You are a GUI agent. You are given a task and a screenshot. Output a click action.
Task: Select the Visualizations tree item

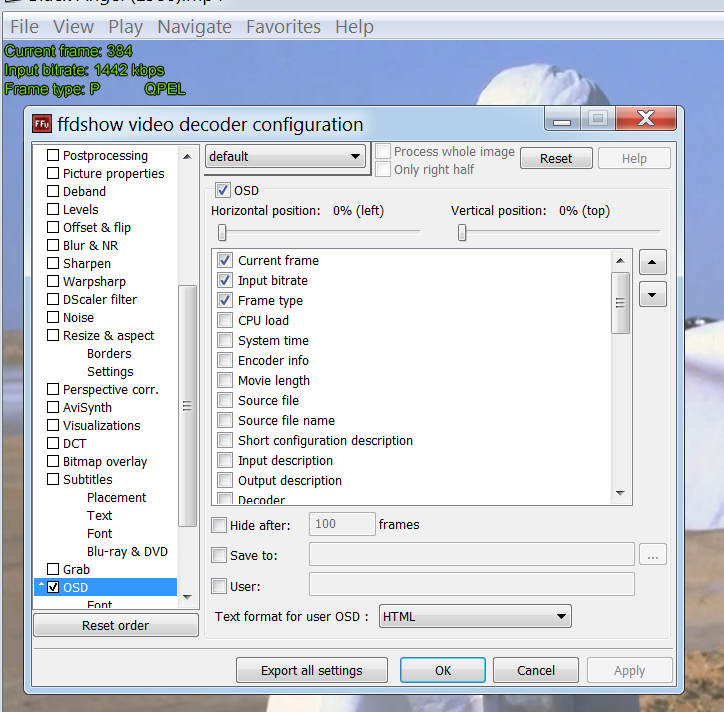[x=102, y=425]
